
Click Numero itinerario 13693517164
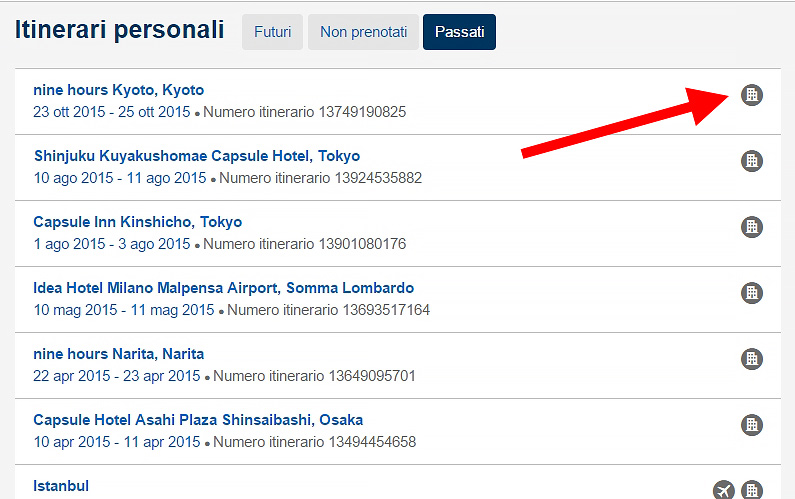(329, 310)
